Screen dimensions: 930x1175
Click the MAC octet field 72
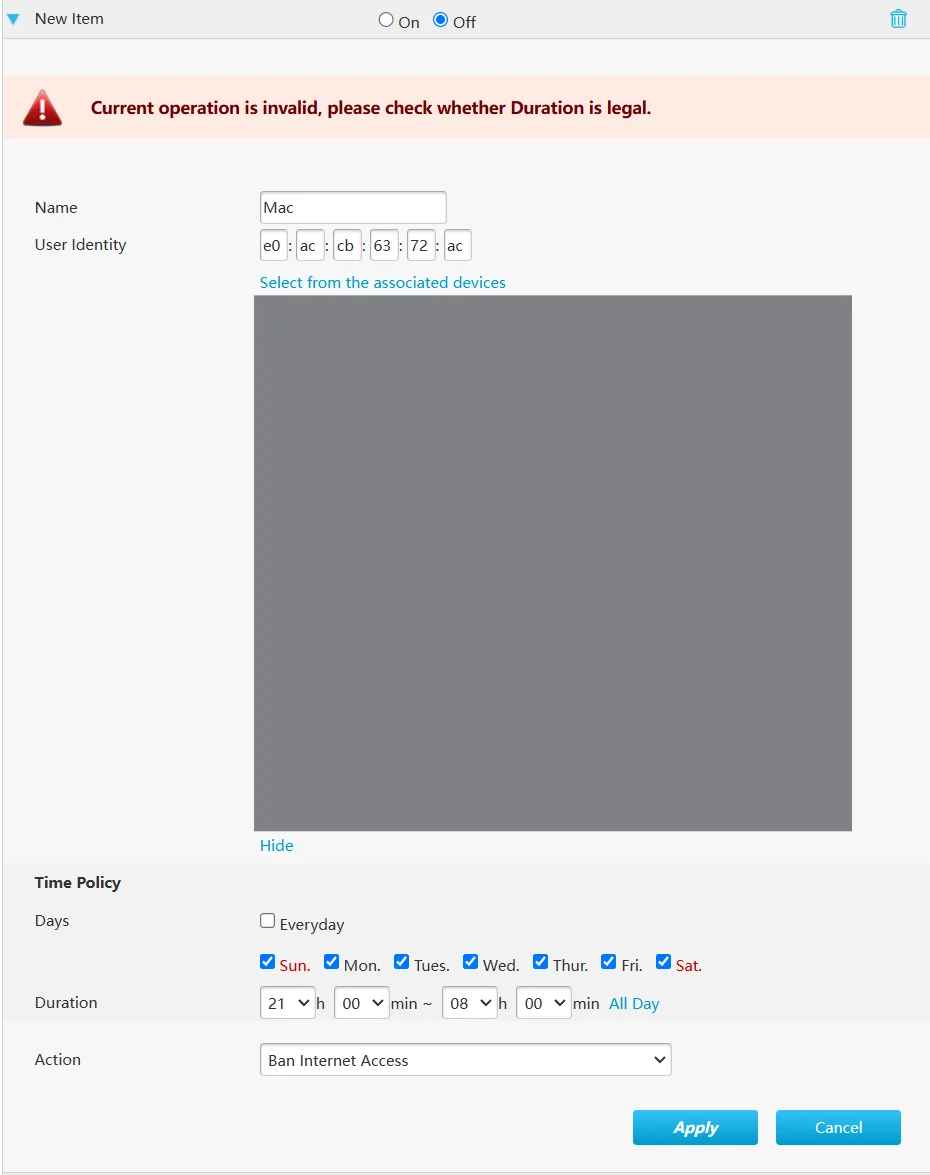pos(420,246)
